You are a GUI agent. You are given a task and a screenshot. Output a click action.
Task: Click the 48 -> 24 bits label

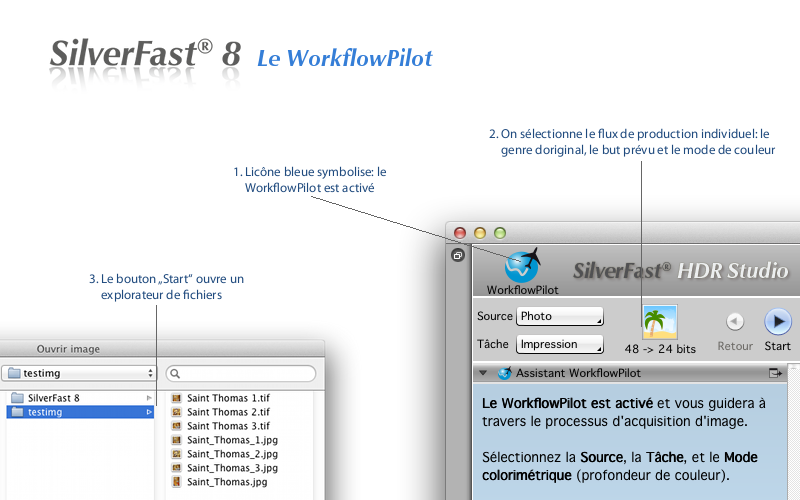(x=660, y=349)
